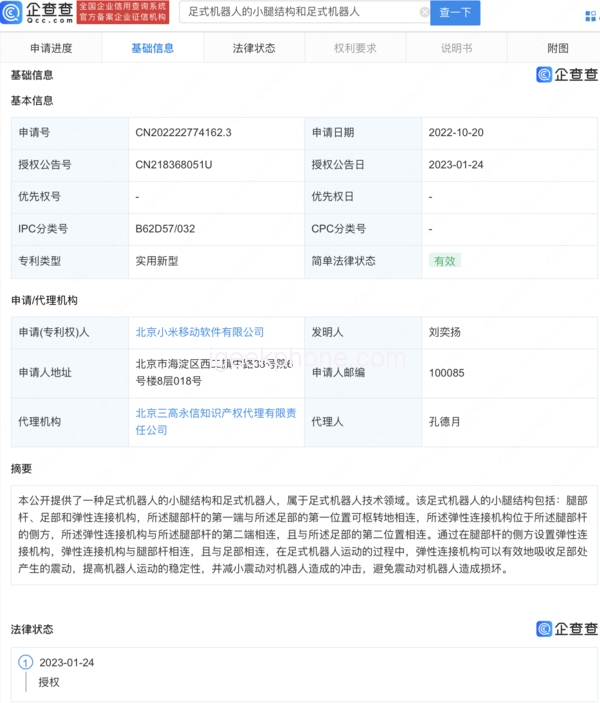Click the IPC classification B62D57/032
The height and width of the screenshot is (703, 600).
point(165,228)
